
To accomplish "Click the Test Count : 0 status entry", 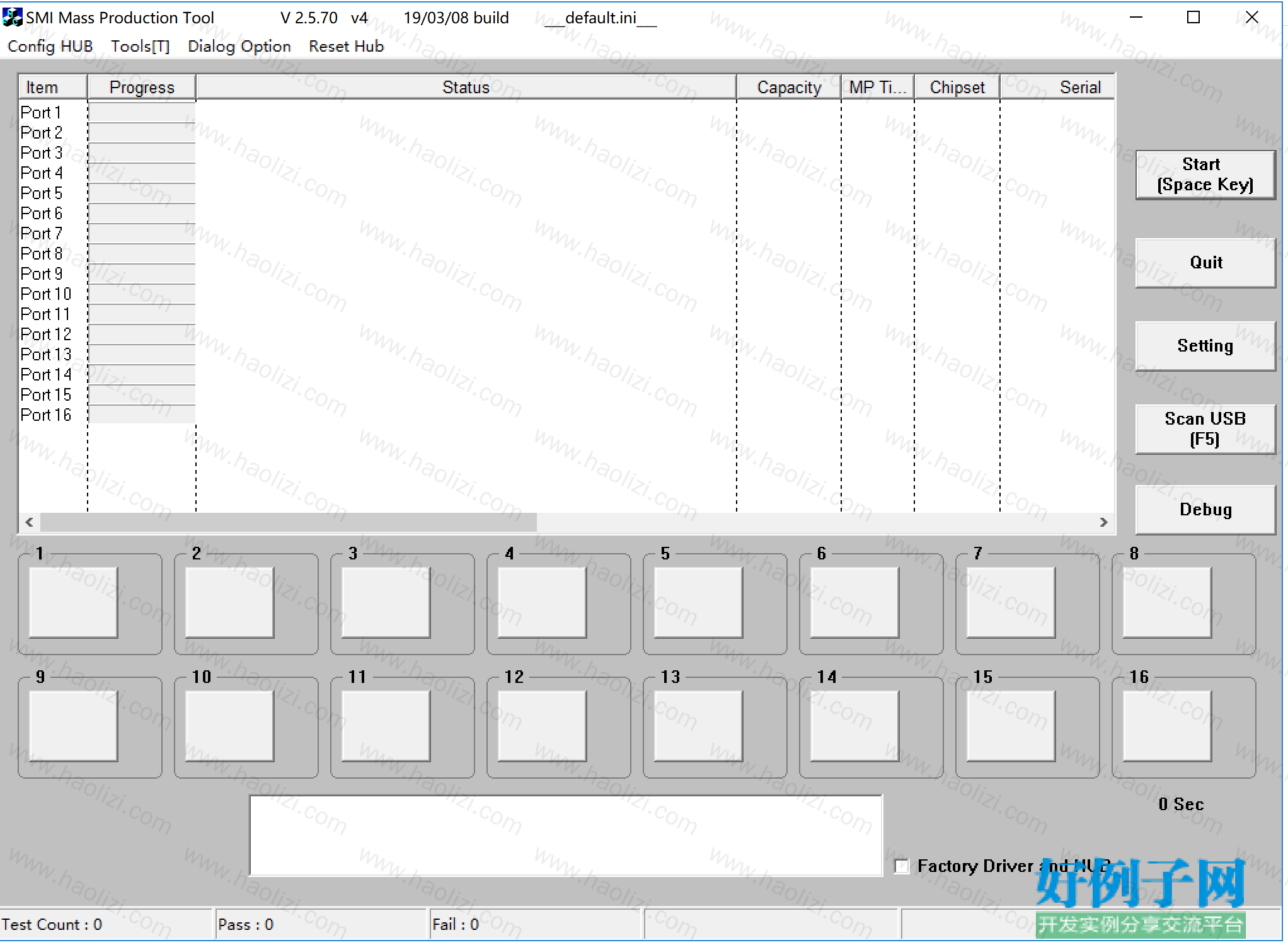I will click(x=106, y=924).
